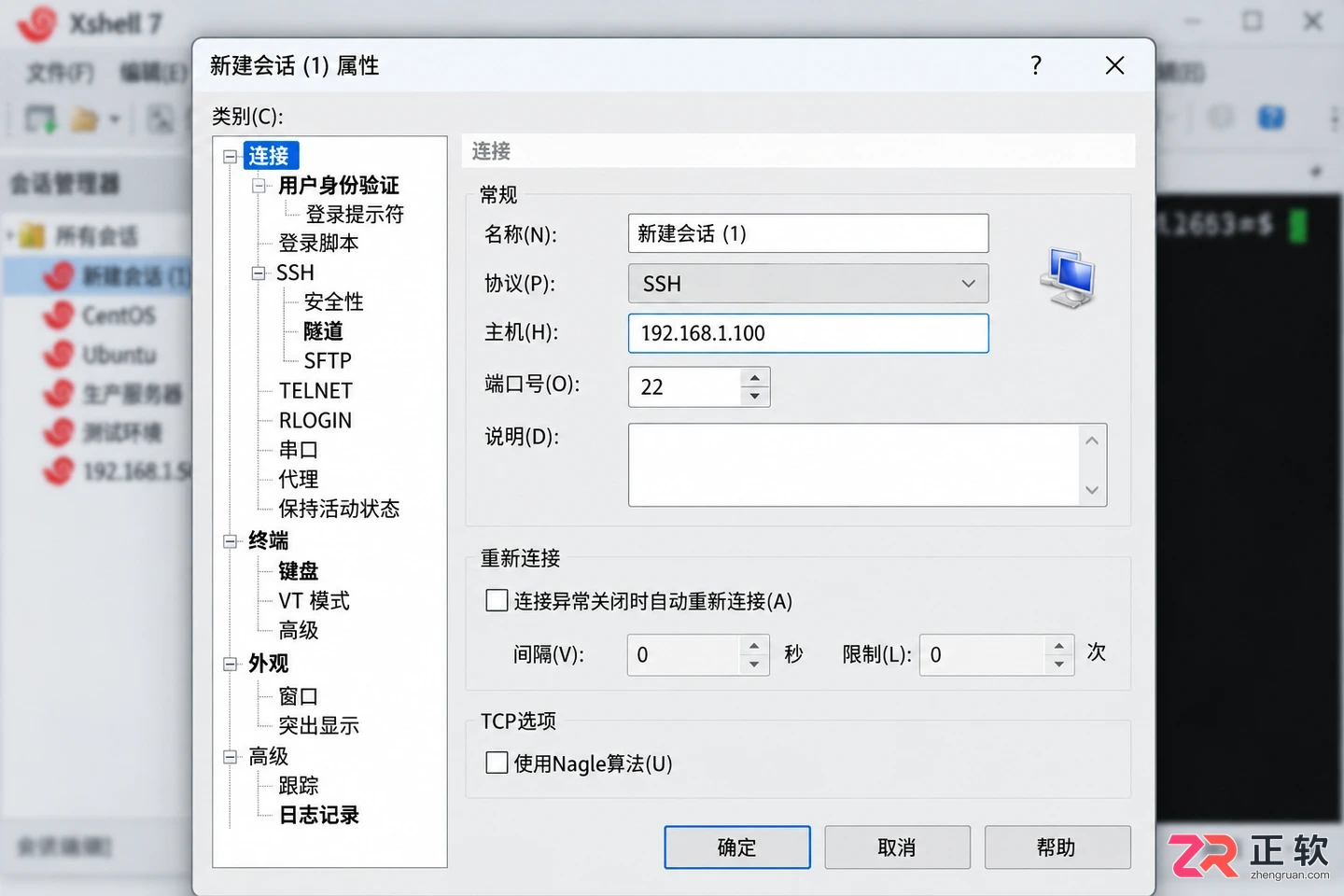Screen dimensions: 1344x896
Task: Decrease the 限制 count value
Action: click(1058, 665)
